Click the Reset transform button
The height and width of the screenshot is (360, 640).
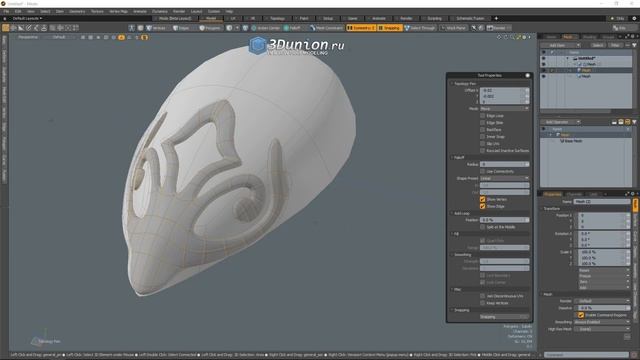click(604, 271)
